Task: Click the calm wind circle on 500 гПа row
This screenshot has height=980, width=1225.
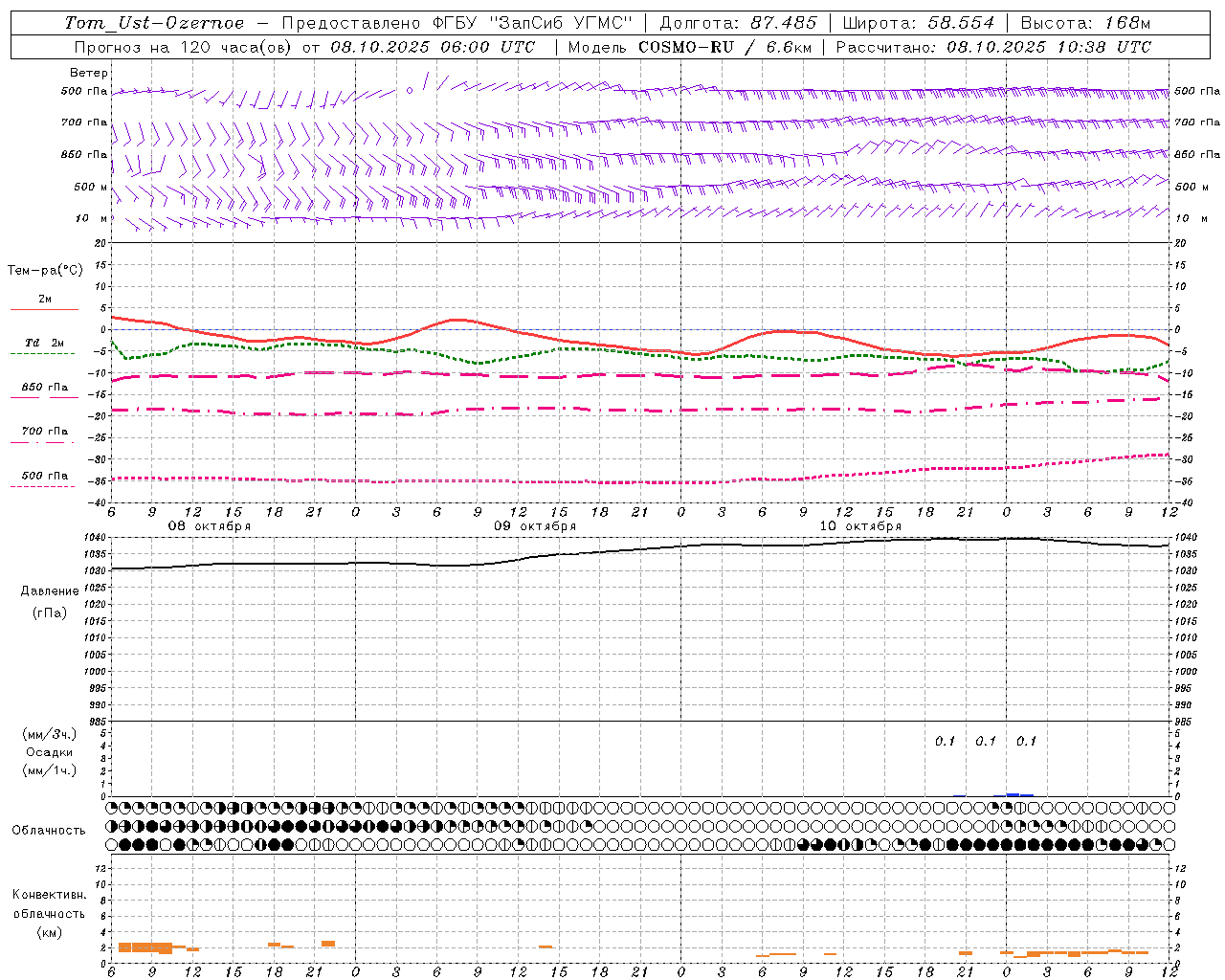Action: pyautogui.click(x=410, y=90)
